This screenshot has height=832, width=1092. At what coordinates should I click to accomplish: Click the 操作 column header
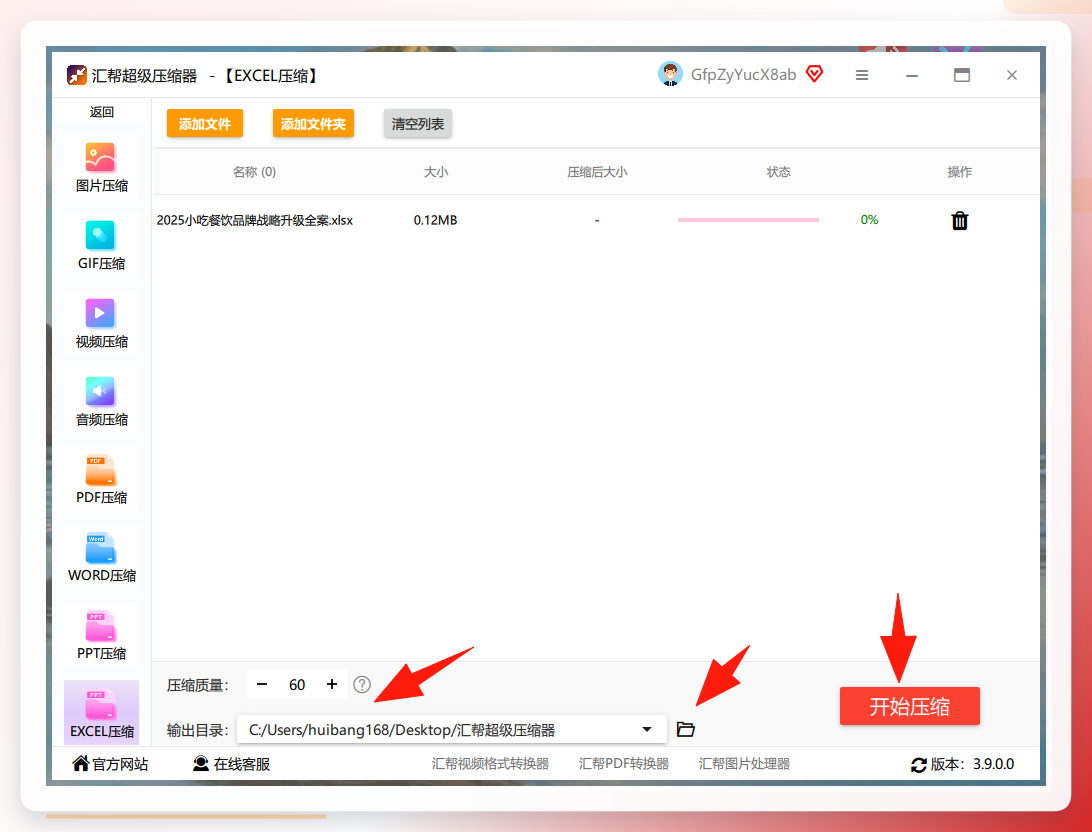(960, 172)
